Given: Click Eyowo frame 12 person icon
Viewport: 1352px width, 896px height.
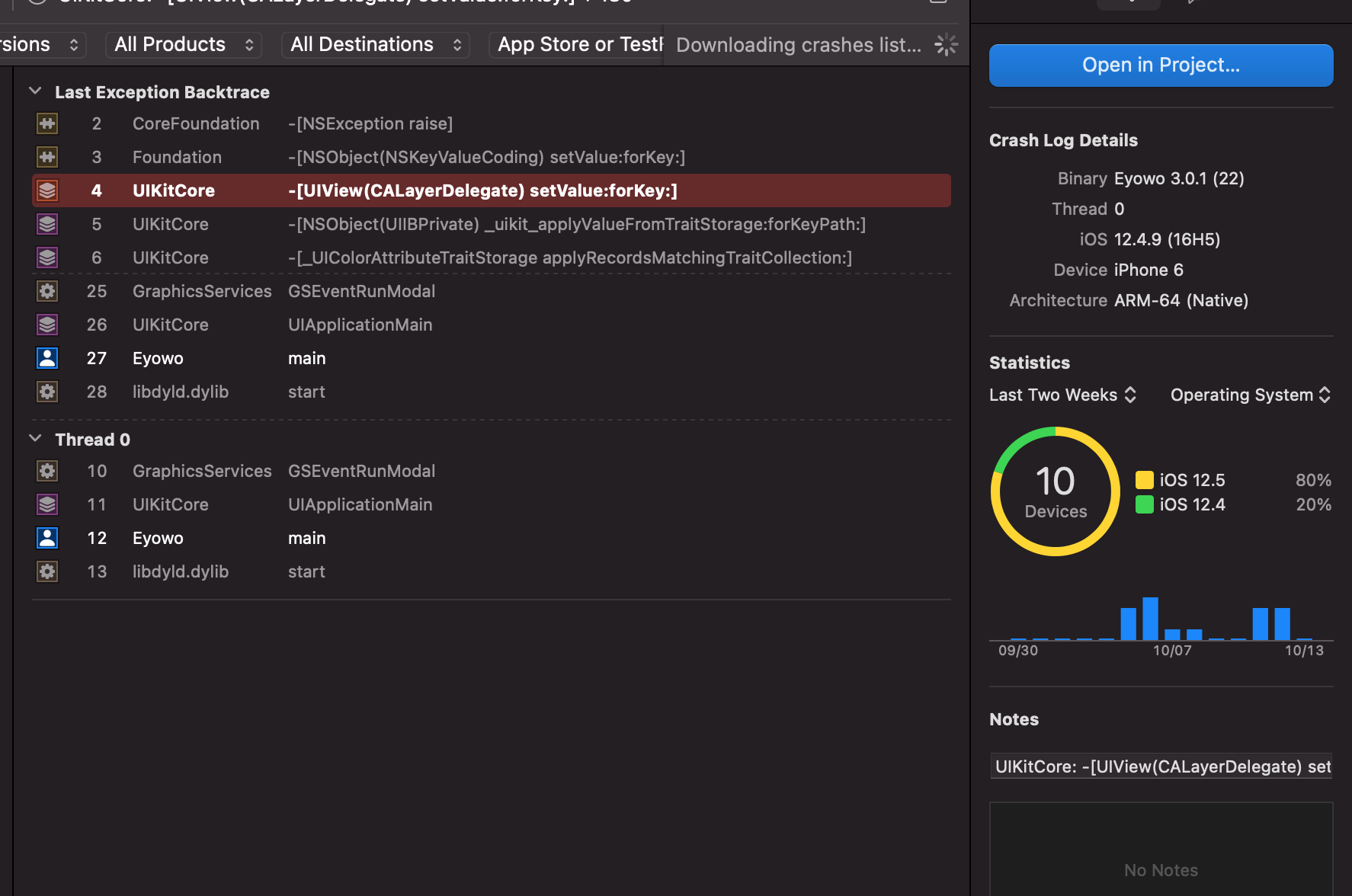Looking at the screenshot, I should tap(47, 538).
